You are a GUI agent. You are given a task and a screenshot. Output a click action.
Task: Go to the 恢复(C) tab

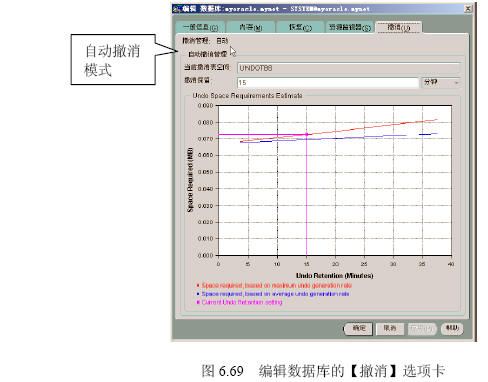[300, 27]
